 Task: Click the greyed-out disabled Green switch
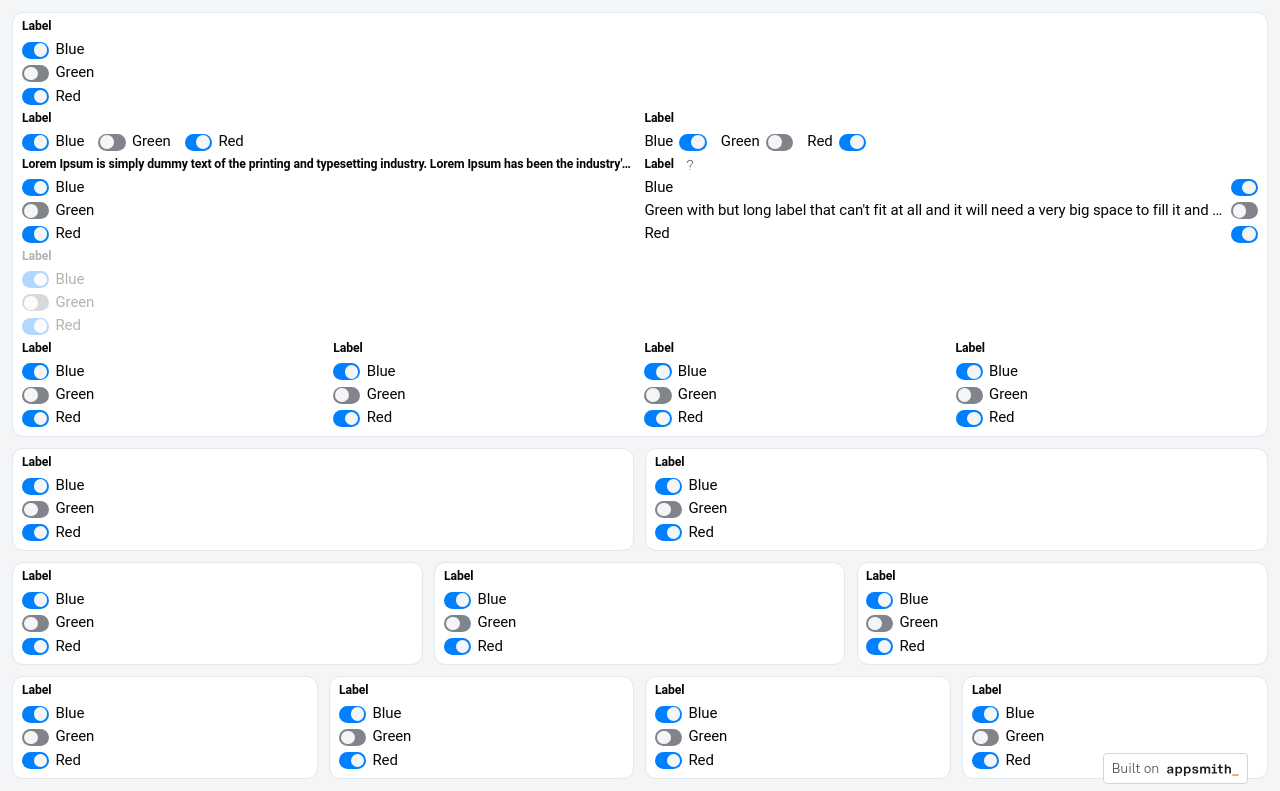pyautogui.click(x=36, y=303)
